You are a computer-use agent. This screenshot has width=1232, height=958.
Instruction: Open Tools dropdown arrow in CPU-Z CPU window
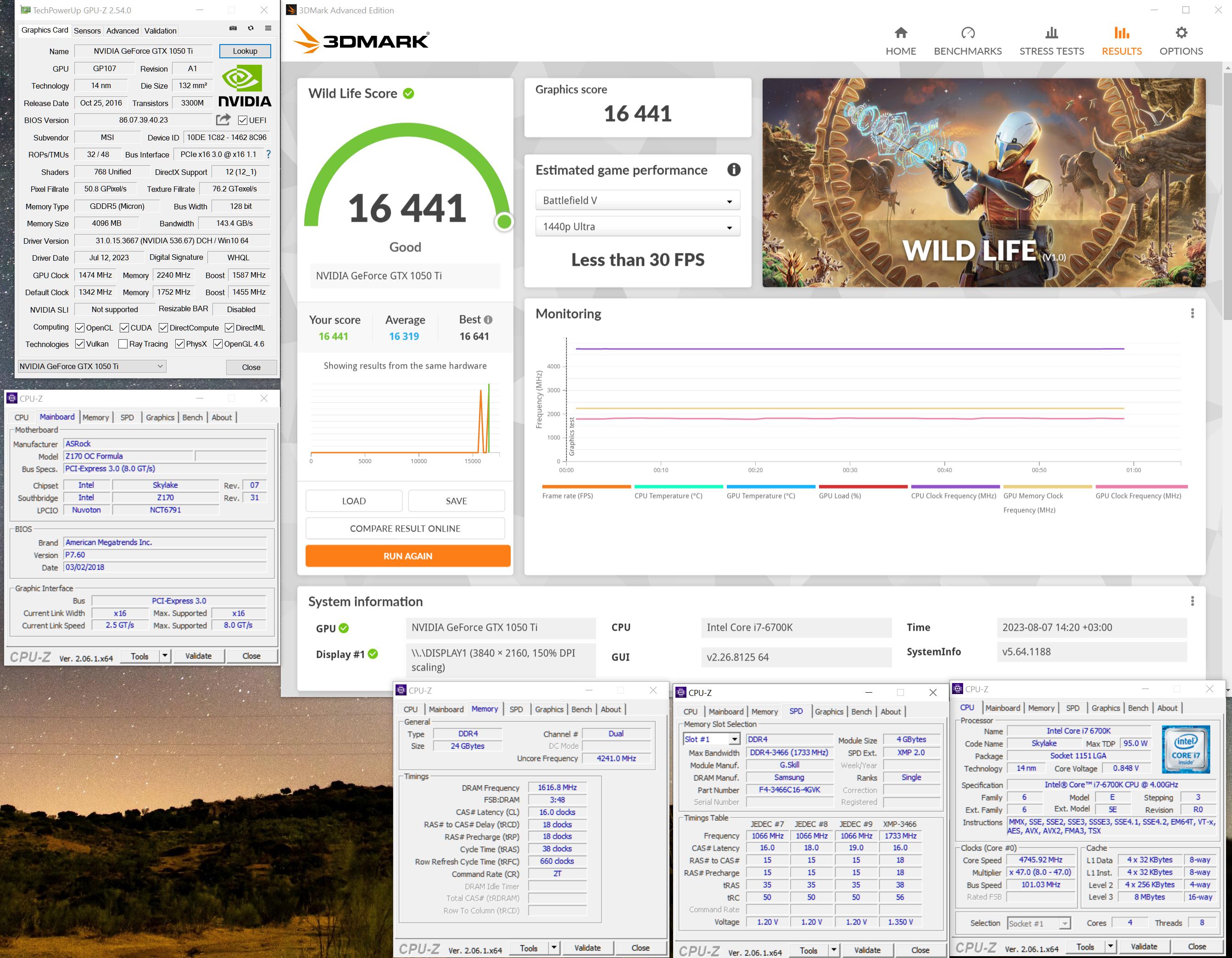(x=1110, y=947)
